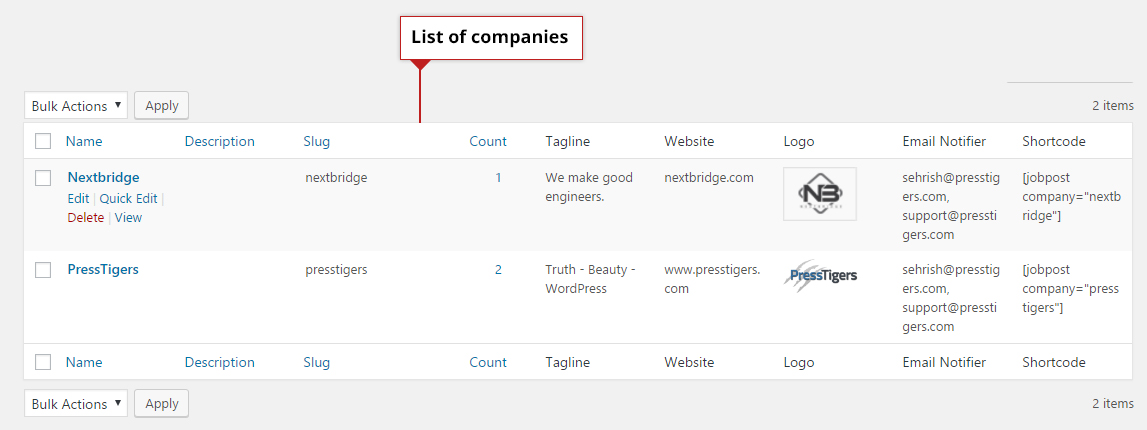
Task: Open the PressTigers logo image
Action: point(820,276)
